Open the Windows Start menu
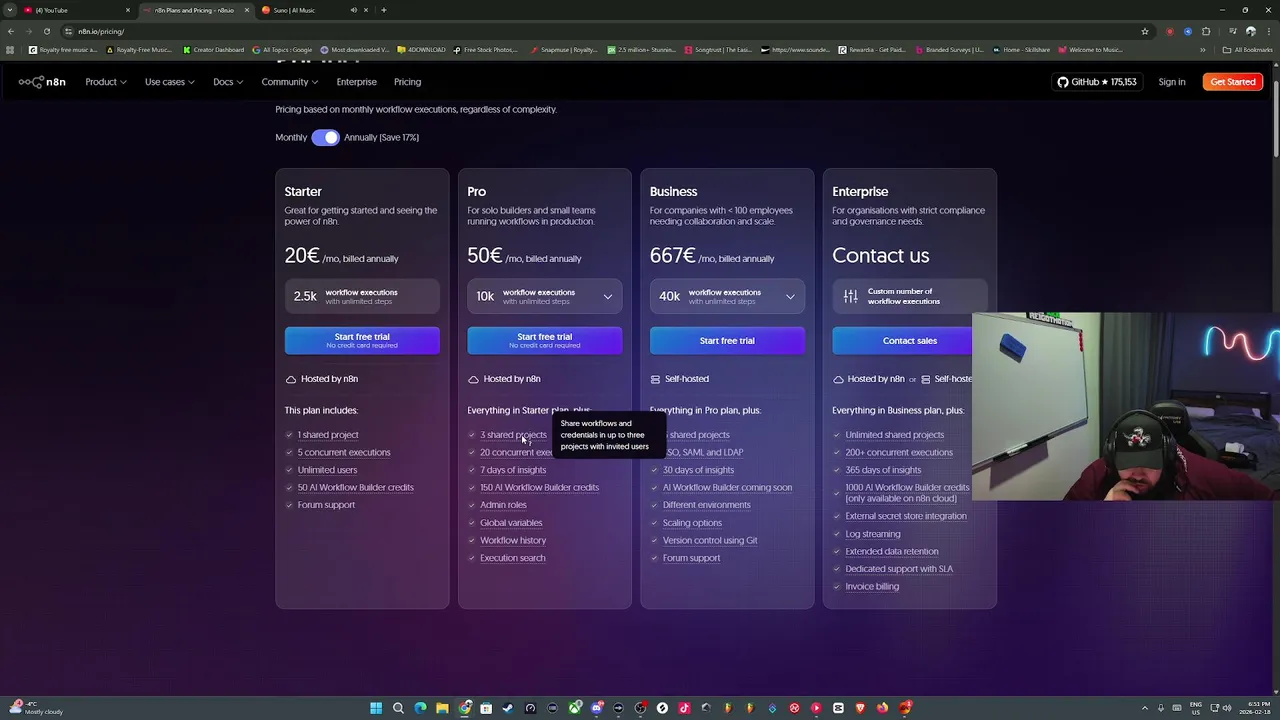Viewport: 1280px width, 720px height. [376, 708]
